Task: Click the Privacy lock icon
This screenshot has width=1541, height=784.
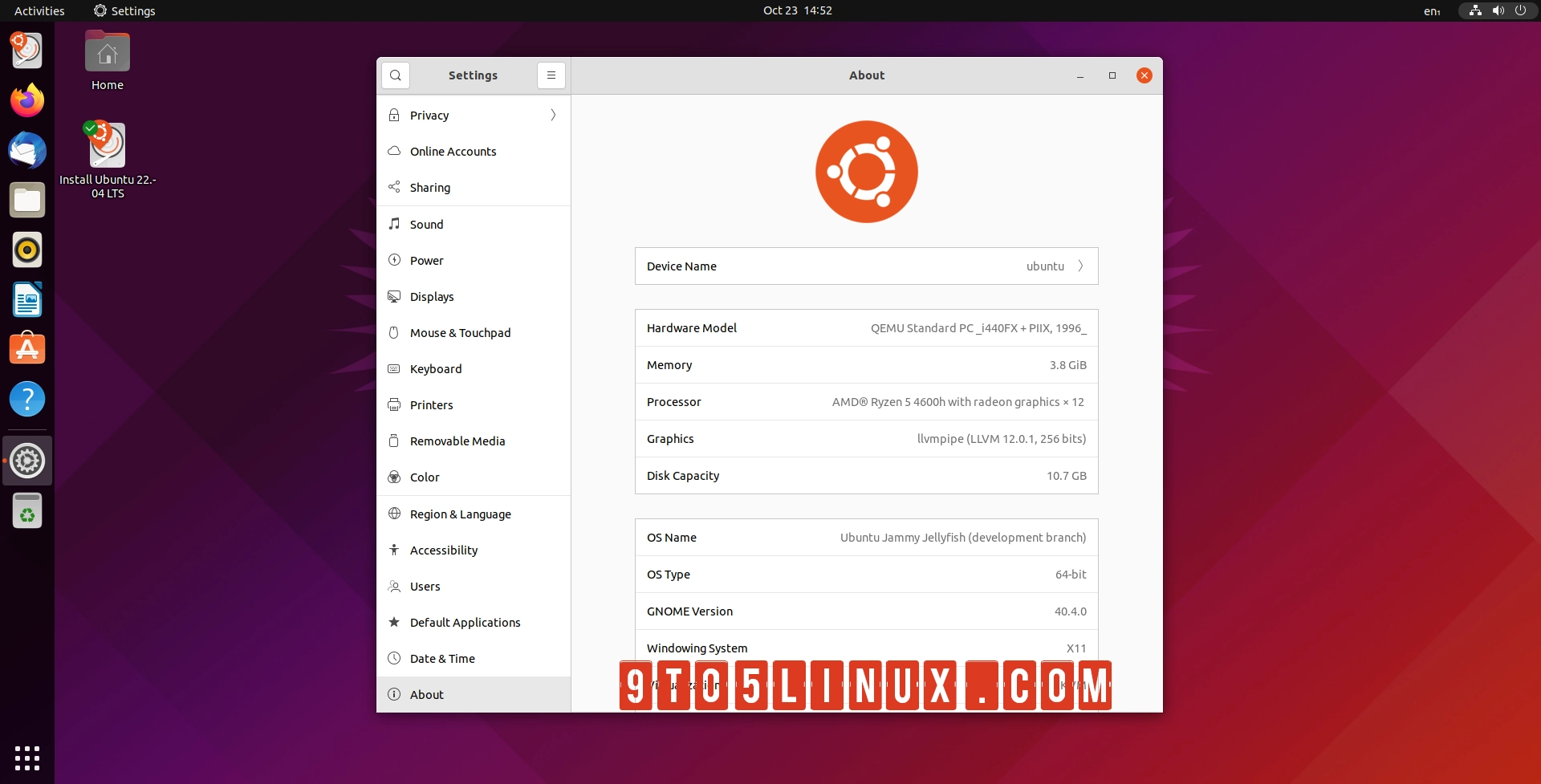Action: [394, 115]
